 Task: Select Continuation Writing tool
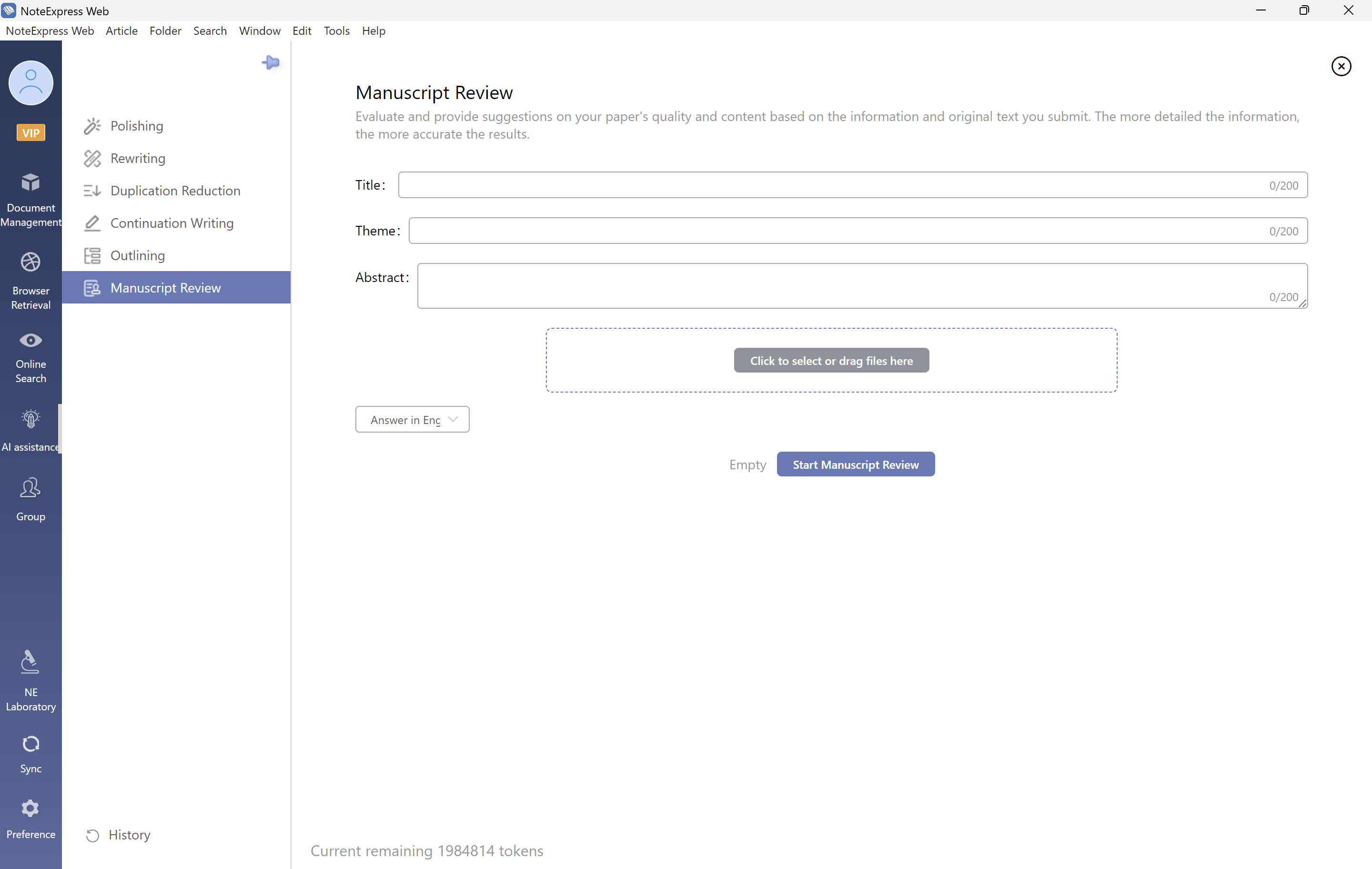click(177, 223)
